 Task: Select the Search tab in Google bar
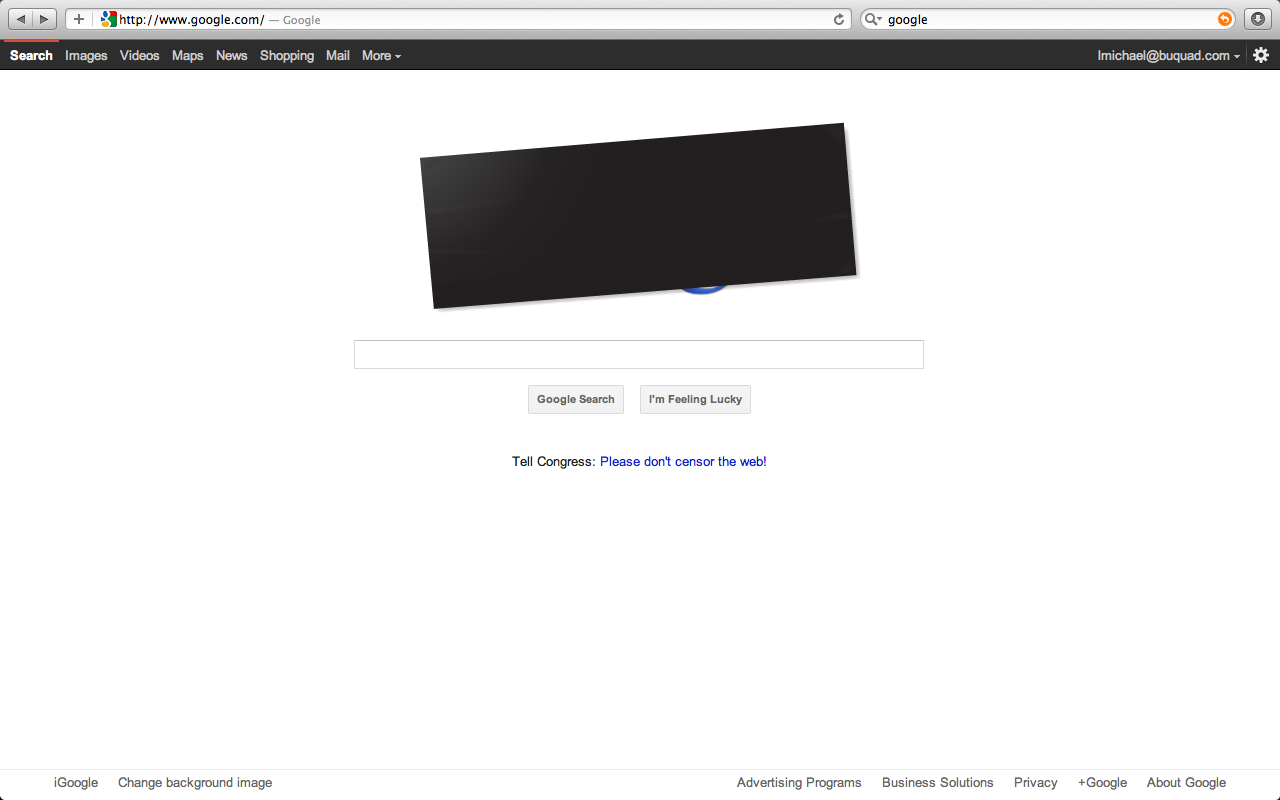tap(31, 55)
